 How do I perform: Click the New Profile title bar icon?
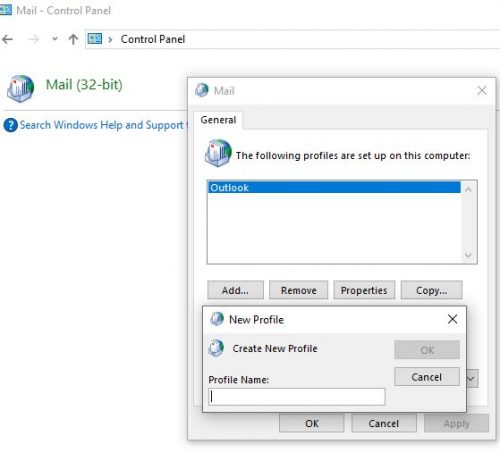[217, 319]
